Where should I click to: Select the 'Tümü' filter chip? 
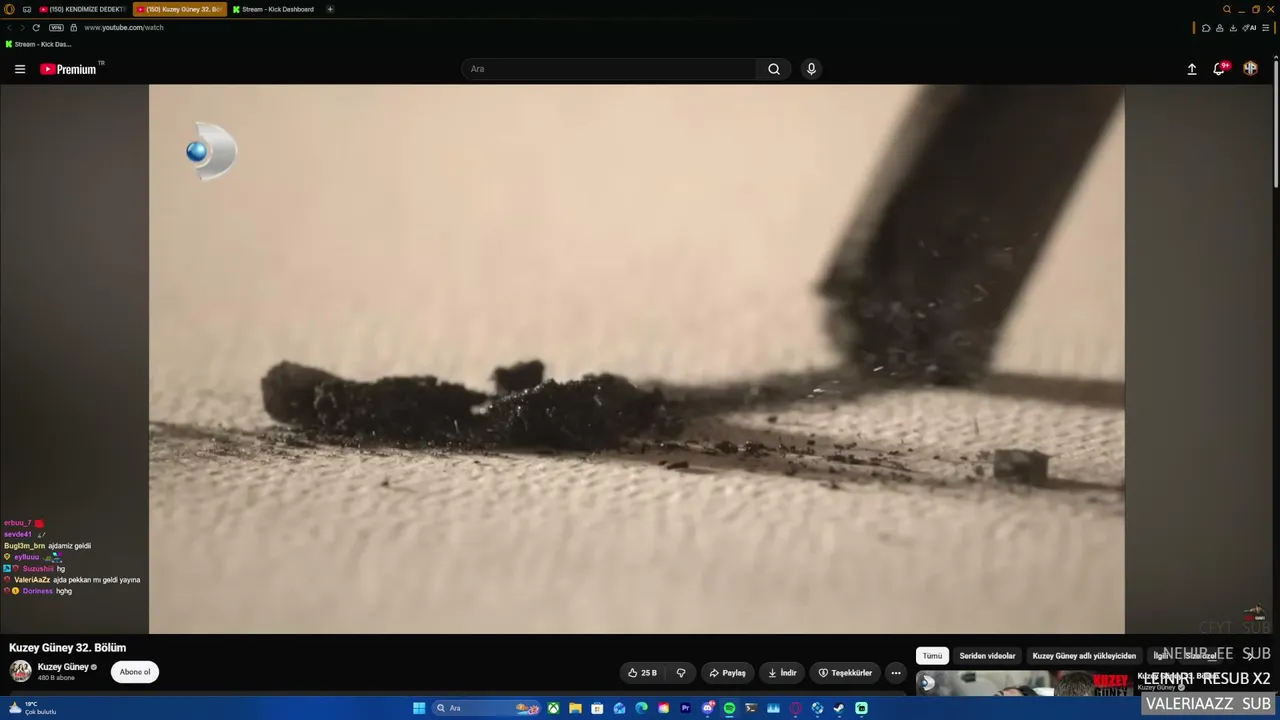tap(932, 656)
